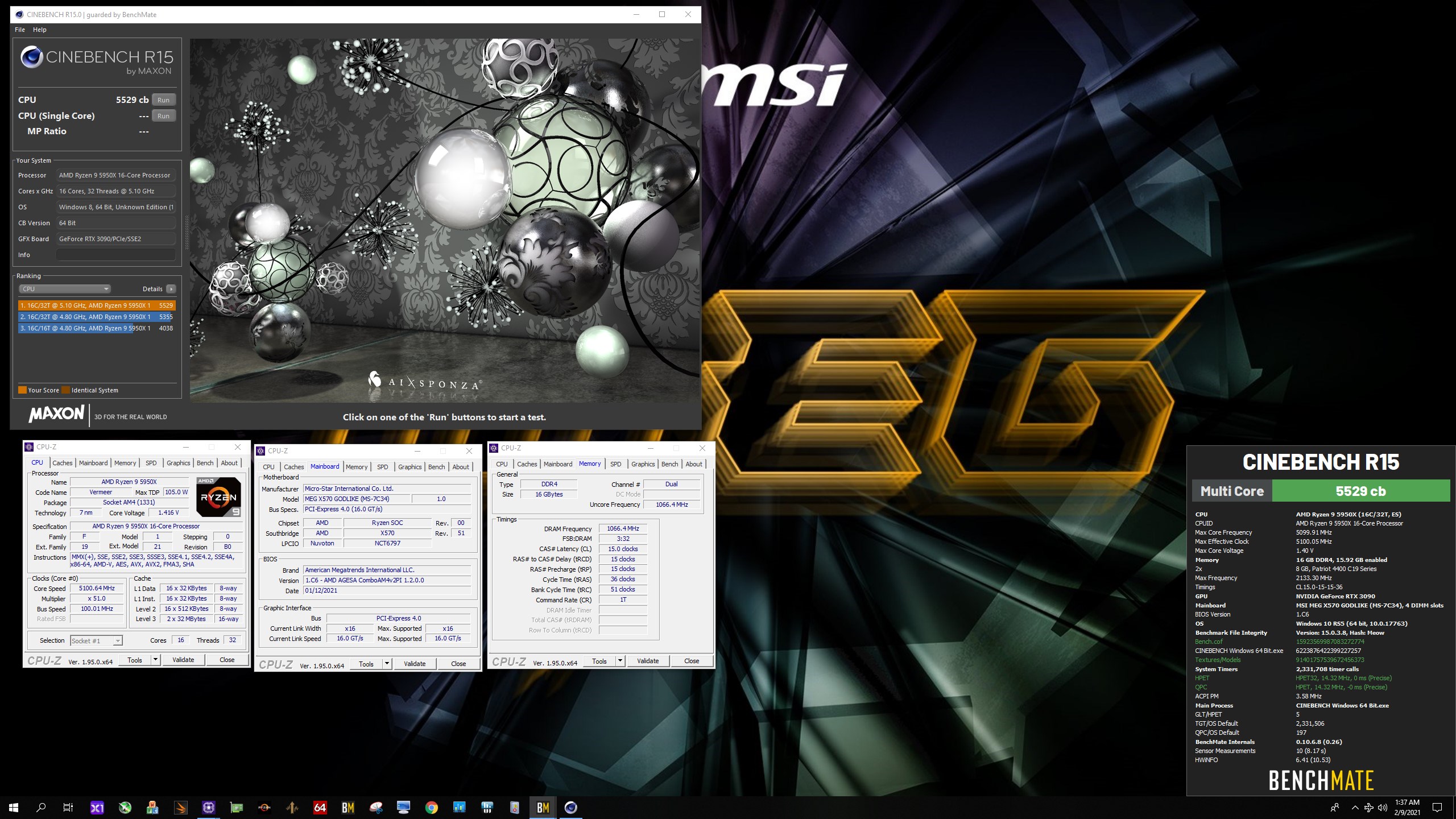Switch to SPD tab in CPU-Z Memory window

click(x=615, y=464)
